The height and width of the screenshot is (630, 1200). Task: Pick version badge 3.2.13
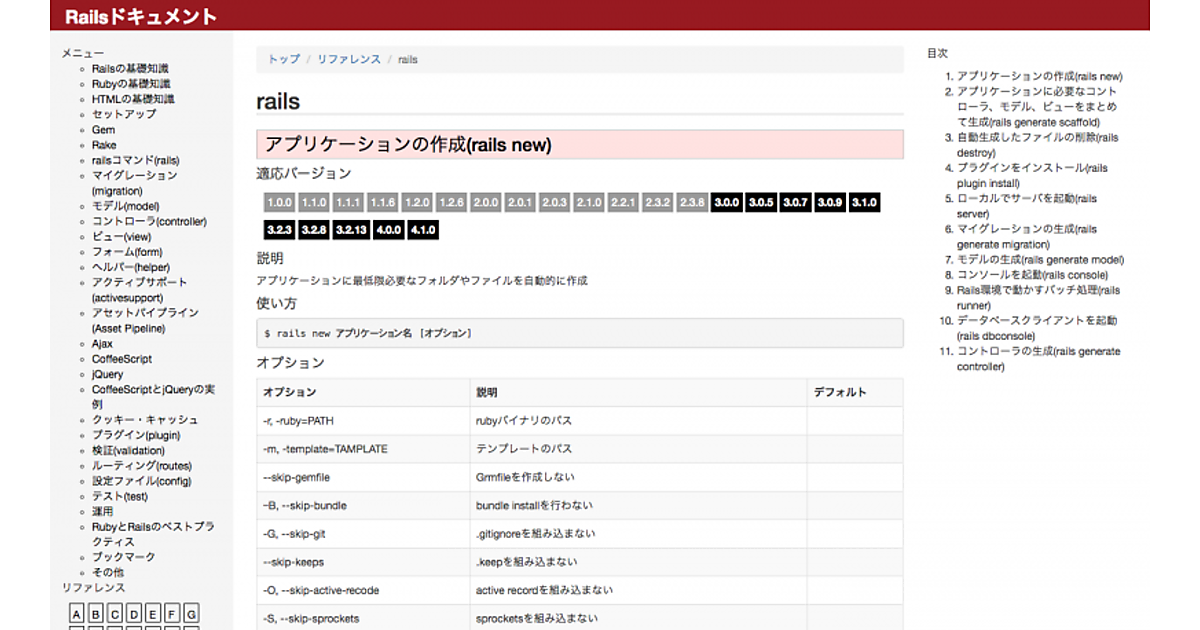click(x=351, y=230)
